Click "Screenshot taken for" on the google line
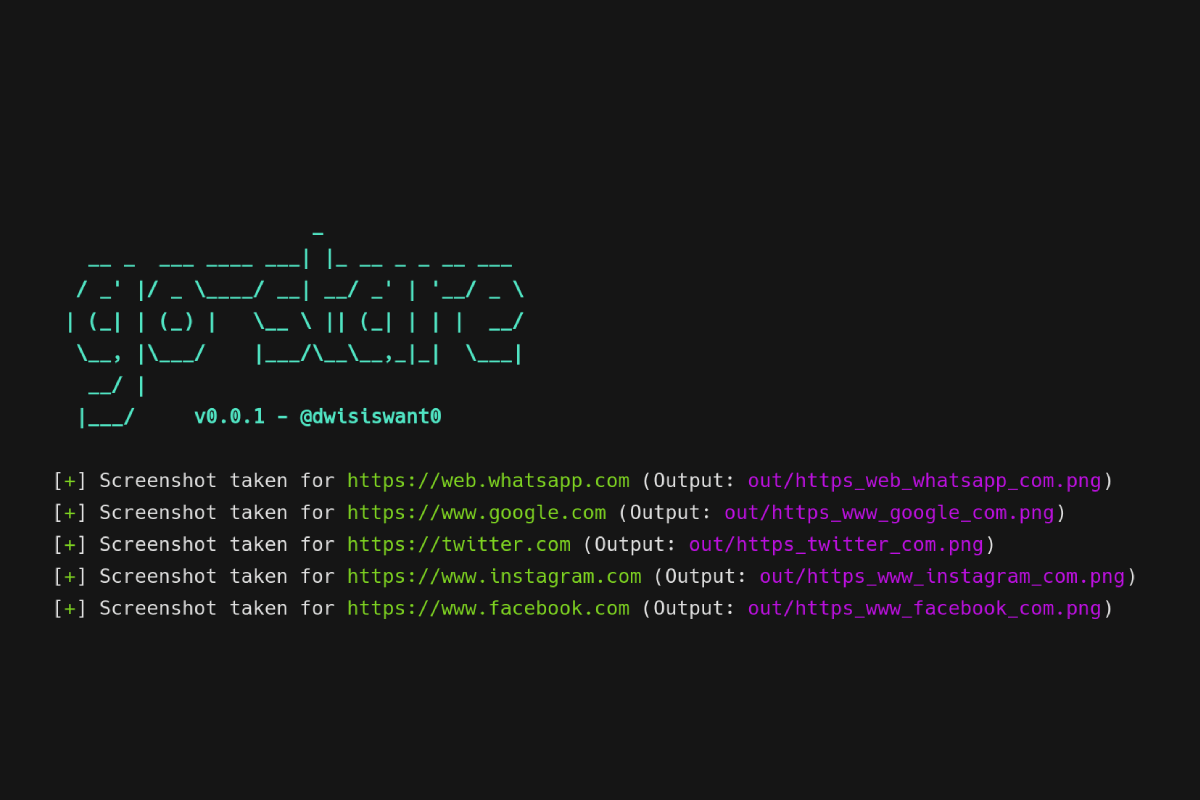 [217, 513]
